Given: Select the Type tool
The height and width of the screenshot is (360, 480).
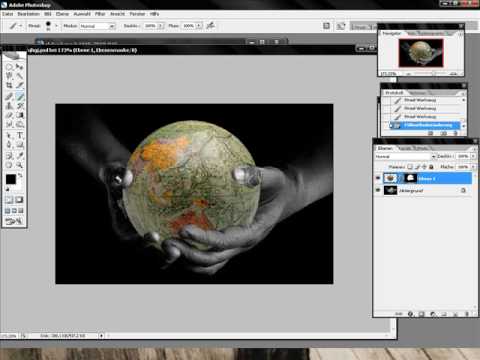Looking at the screenshot, I should pos(20,135).
